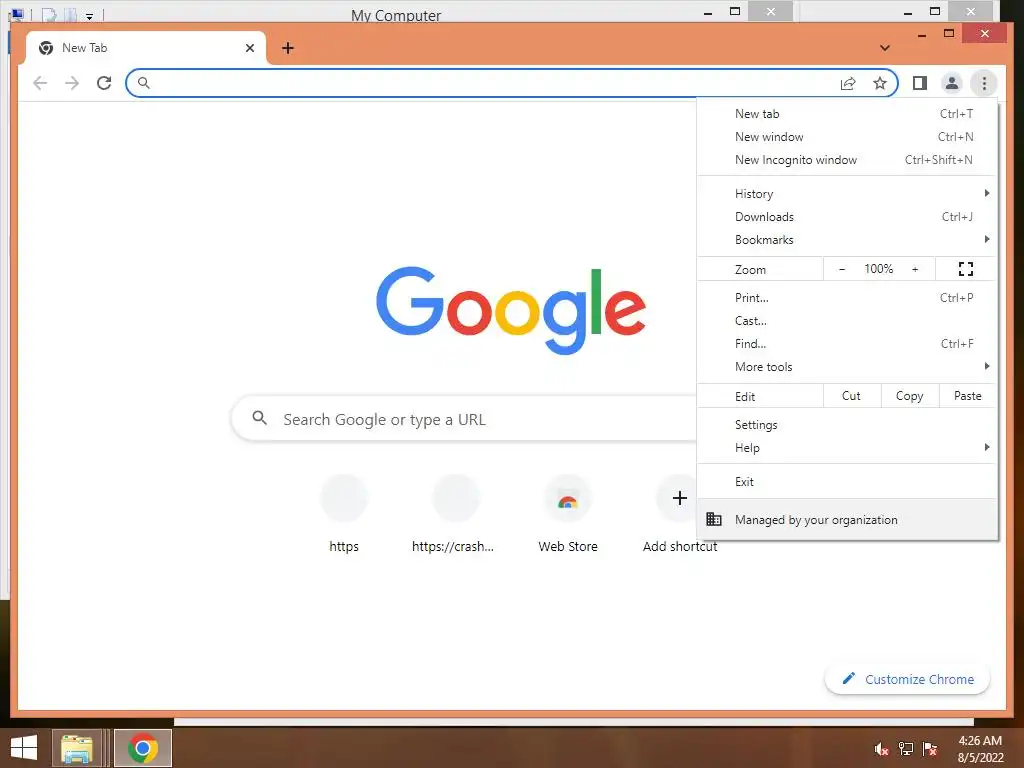Select New window from menu

click(847, 136)
